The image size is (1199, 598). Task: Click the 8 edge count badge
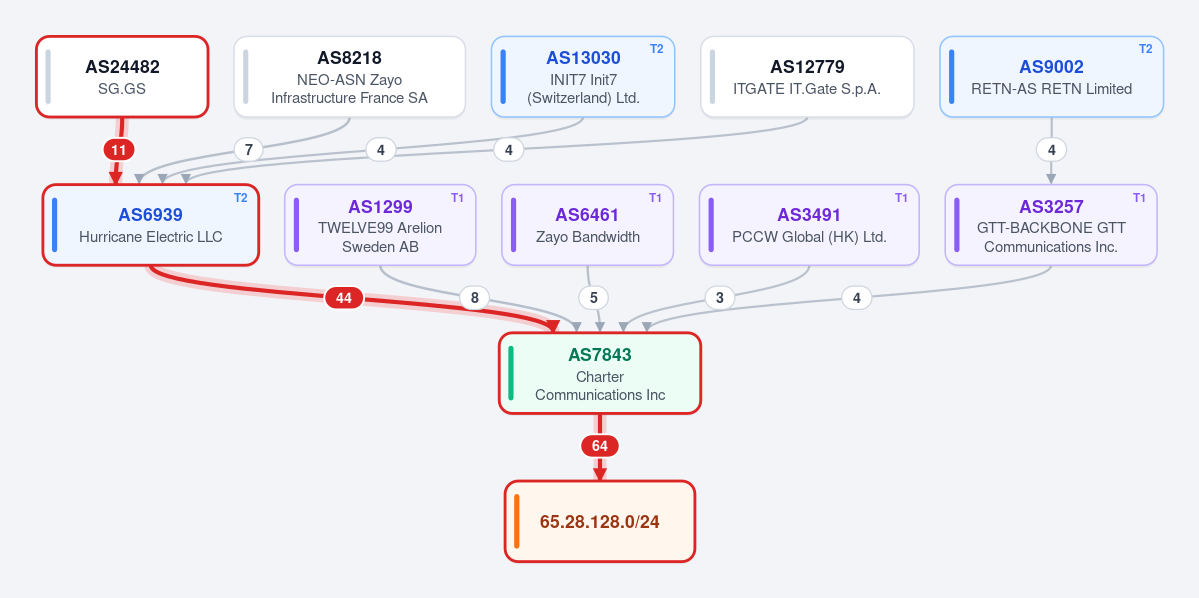[474, 297]
